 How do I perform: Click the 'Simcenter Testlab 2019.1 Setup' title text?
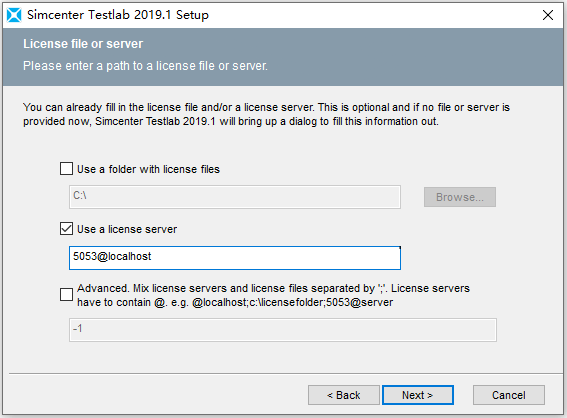click(x=118, y=15)
